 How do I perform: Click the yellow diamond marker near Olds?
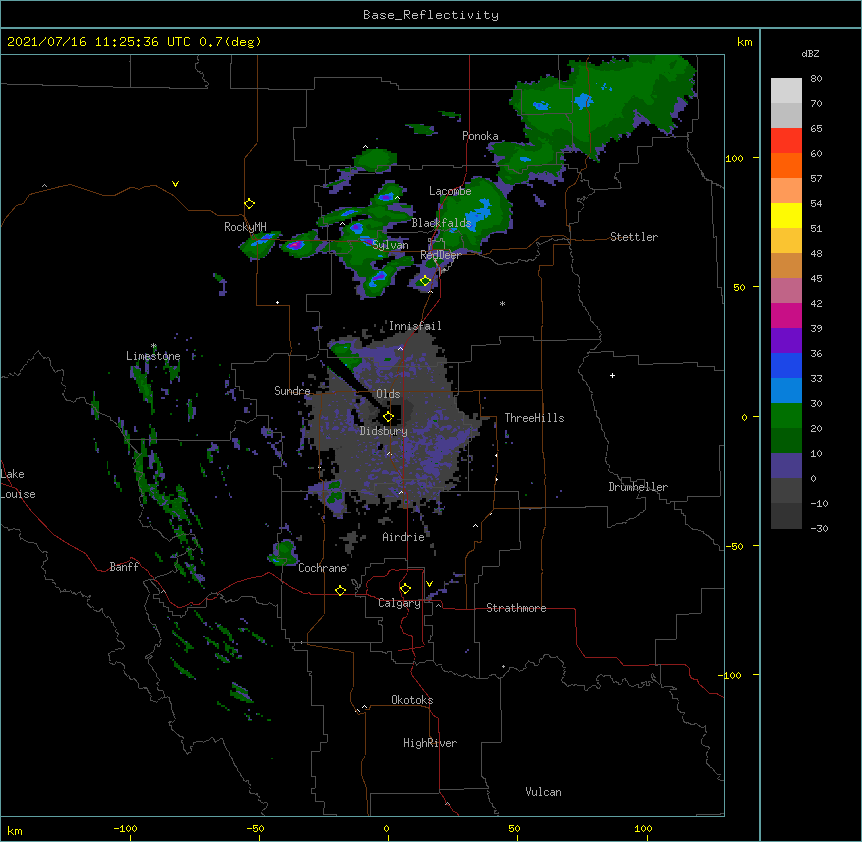388,417
